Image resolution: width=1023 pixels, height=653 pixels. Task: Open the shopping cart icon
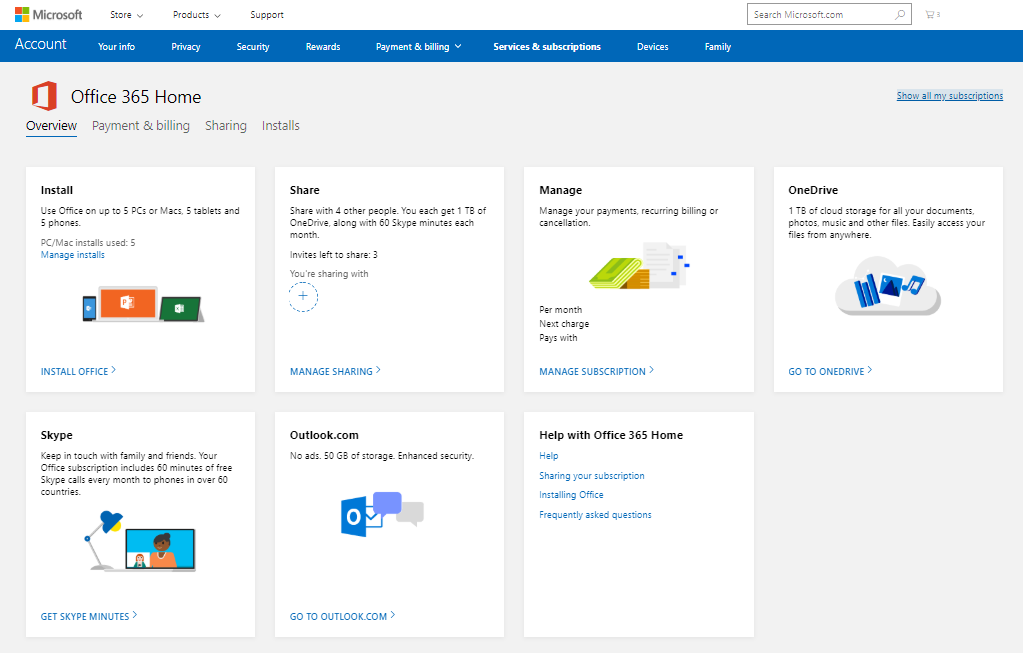pyautogui.click(x=932, y=14)
